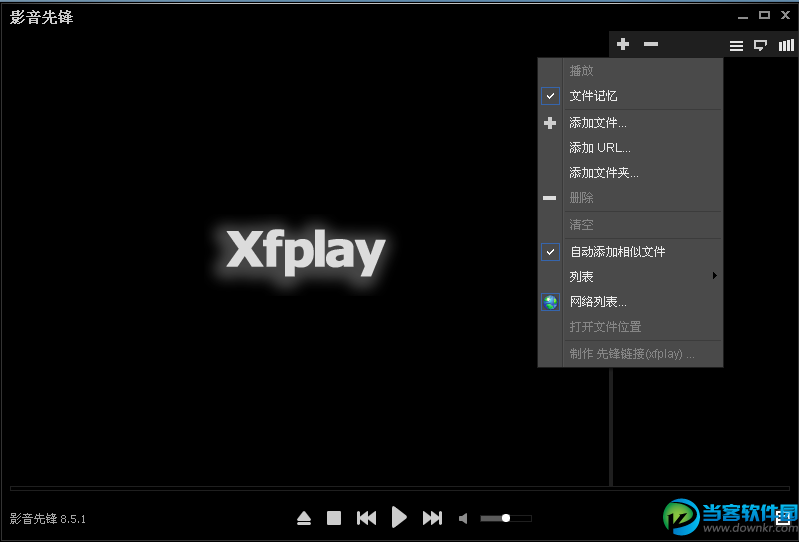Expand the 列表 submenu
Screen dimensions: 799x542
[630, 276]
